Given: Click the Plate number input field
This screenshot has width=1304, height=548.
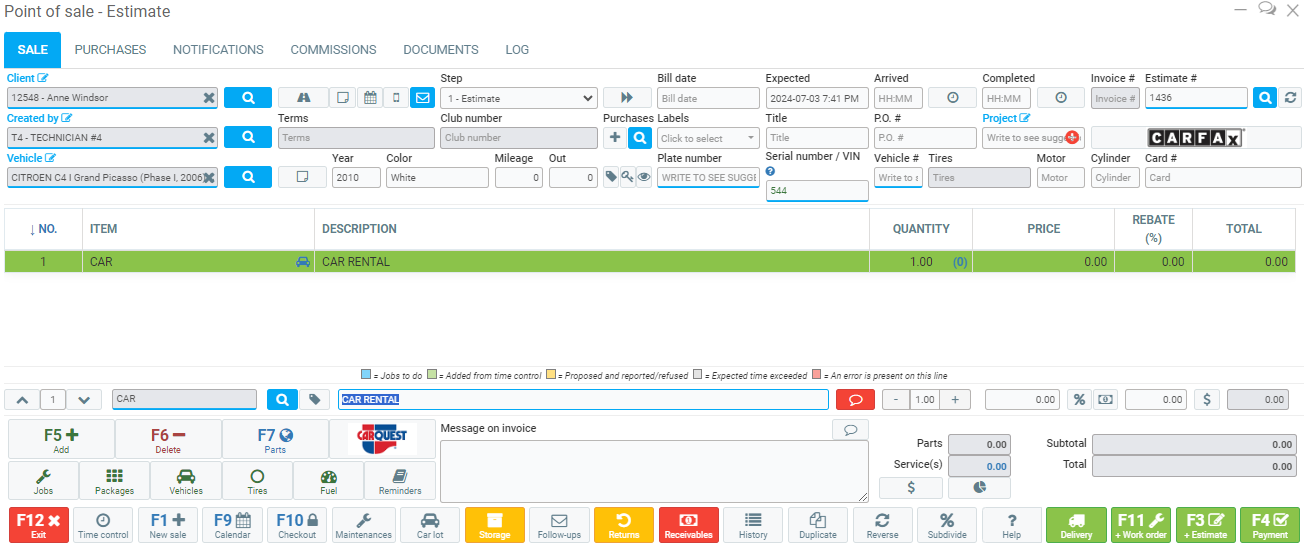Looking at the screenshot, I should [708, 178].
